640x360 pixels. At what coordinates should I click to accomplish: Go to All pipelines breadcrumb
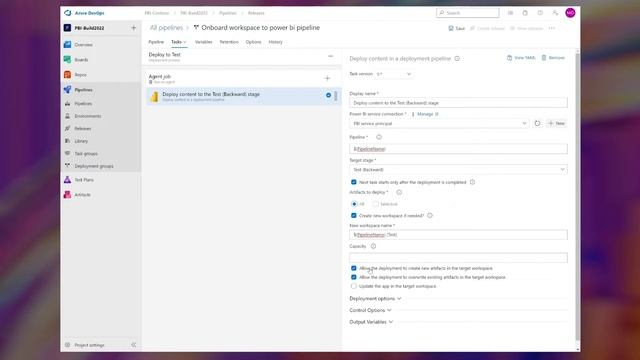(166, 28)
